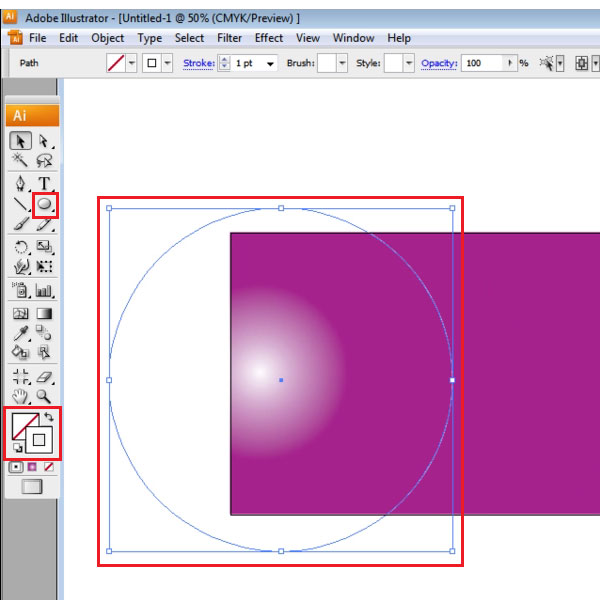Select the Live Paint Selection tool
600x600 pixels.
point(44,352)
